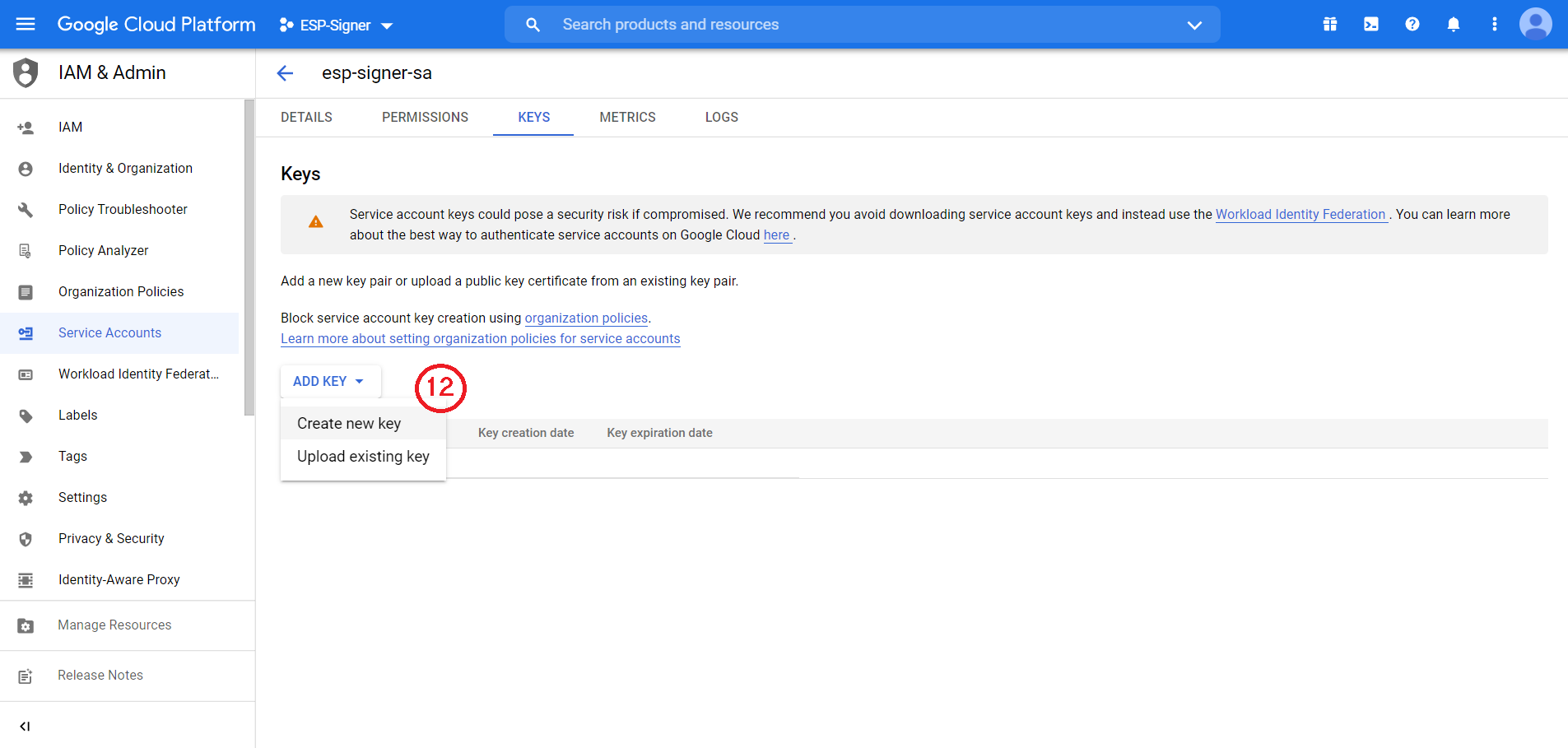The image size is (1568, 748).
Task: Expand the search bar dropdown chevron
Action: click(x=1194, y=25)
